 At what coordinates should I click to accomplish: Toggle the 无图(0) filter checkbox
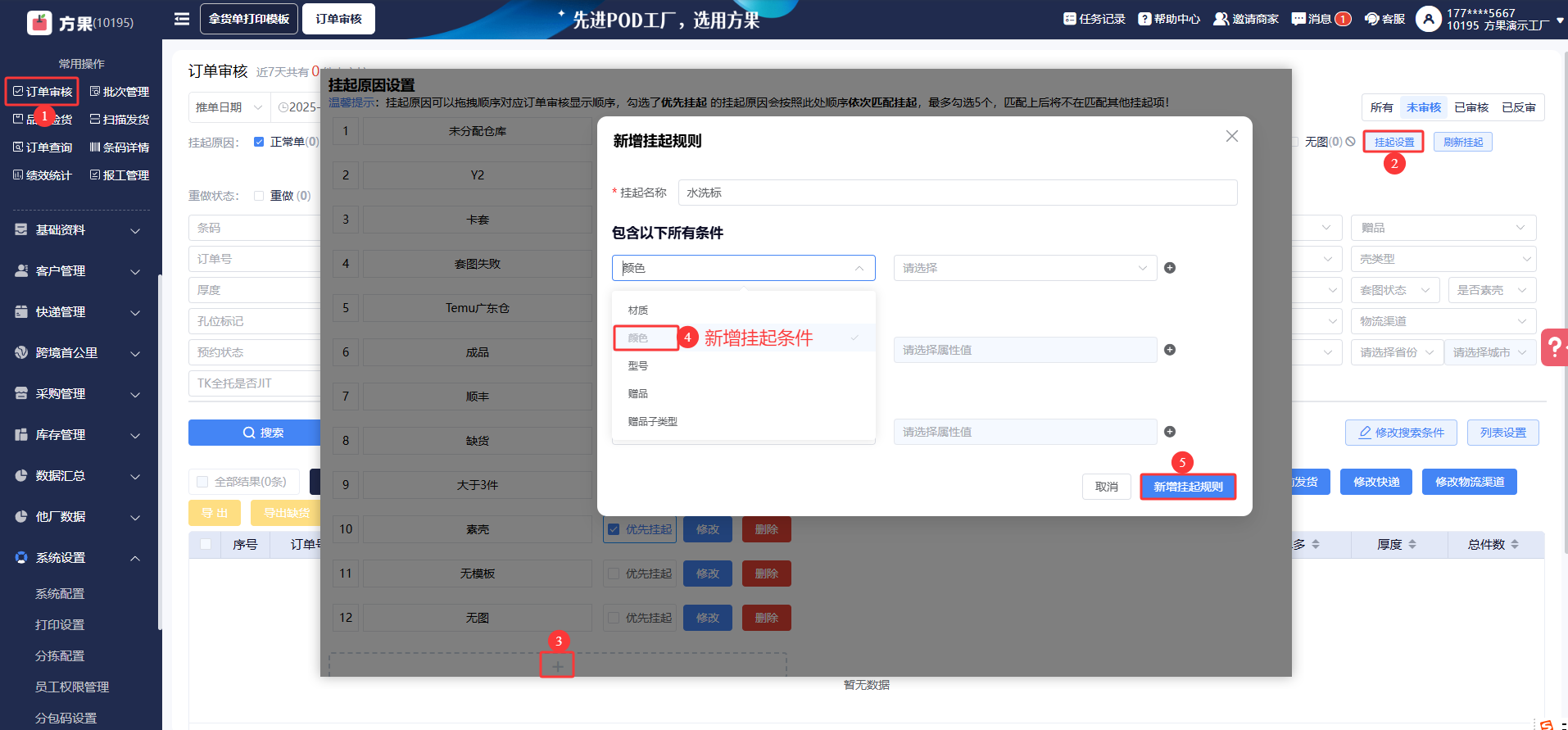1294,142
